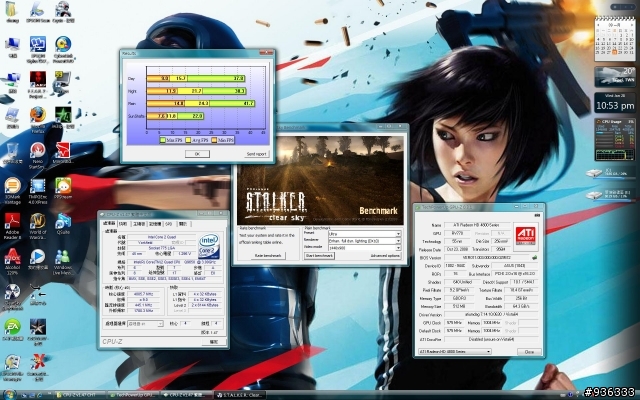This screenshot has width=640, height=400.
Task: Switch to the TechPowerUp GPU-Z taskbar button
Action: [x=133, y=395]
